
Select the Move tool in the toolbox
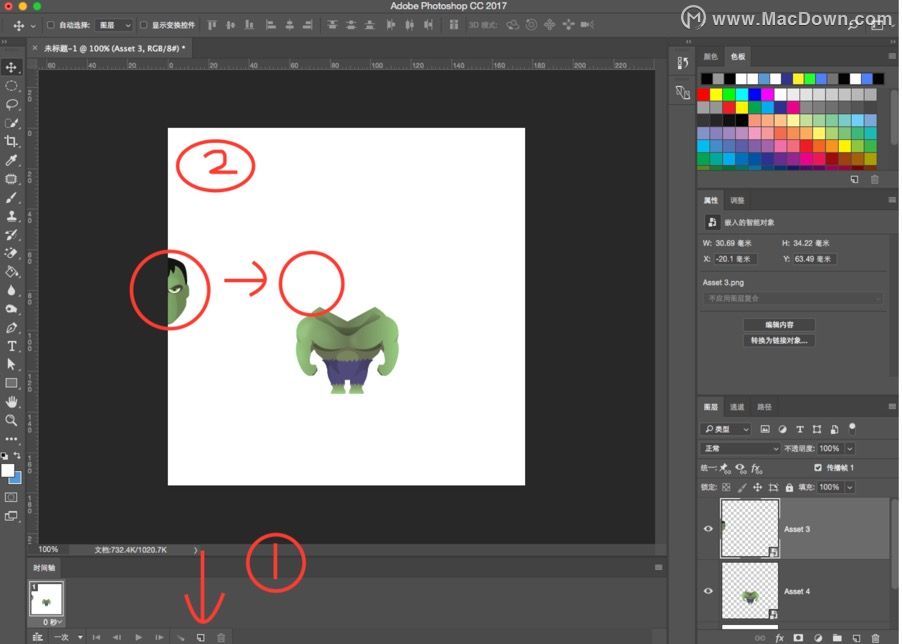pyautogui.click(x=11, y=67)
